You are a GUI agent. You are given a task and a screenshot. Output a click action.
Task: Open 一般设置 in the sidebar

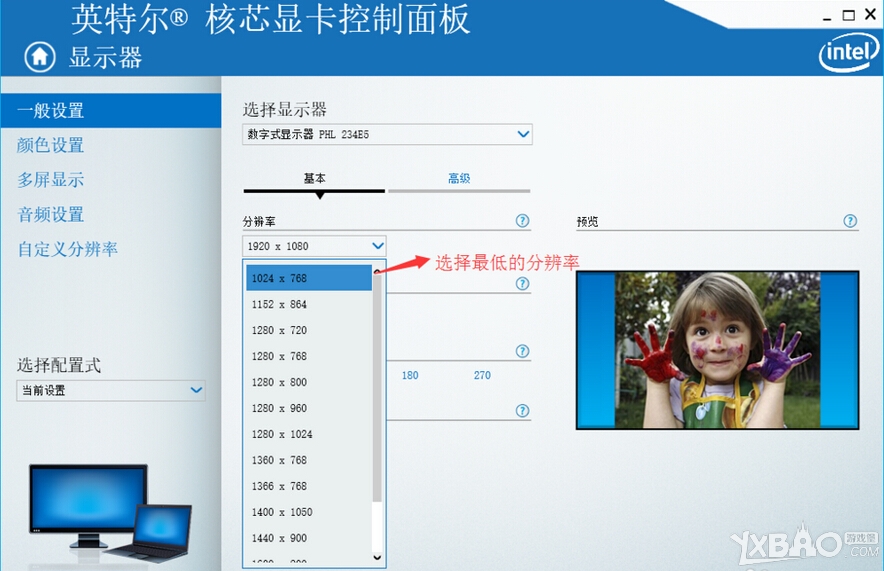(110, 110)
